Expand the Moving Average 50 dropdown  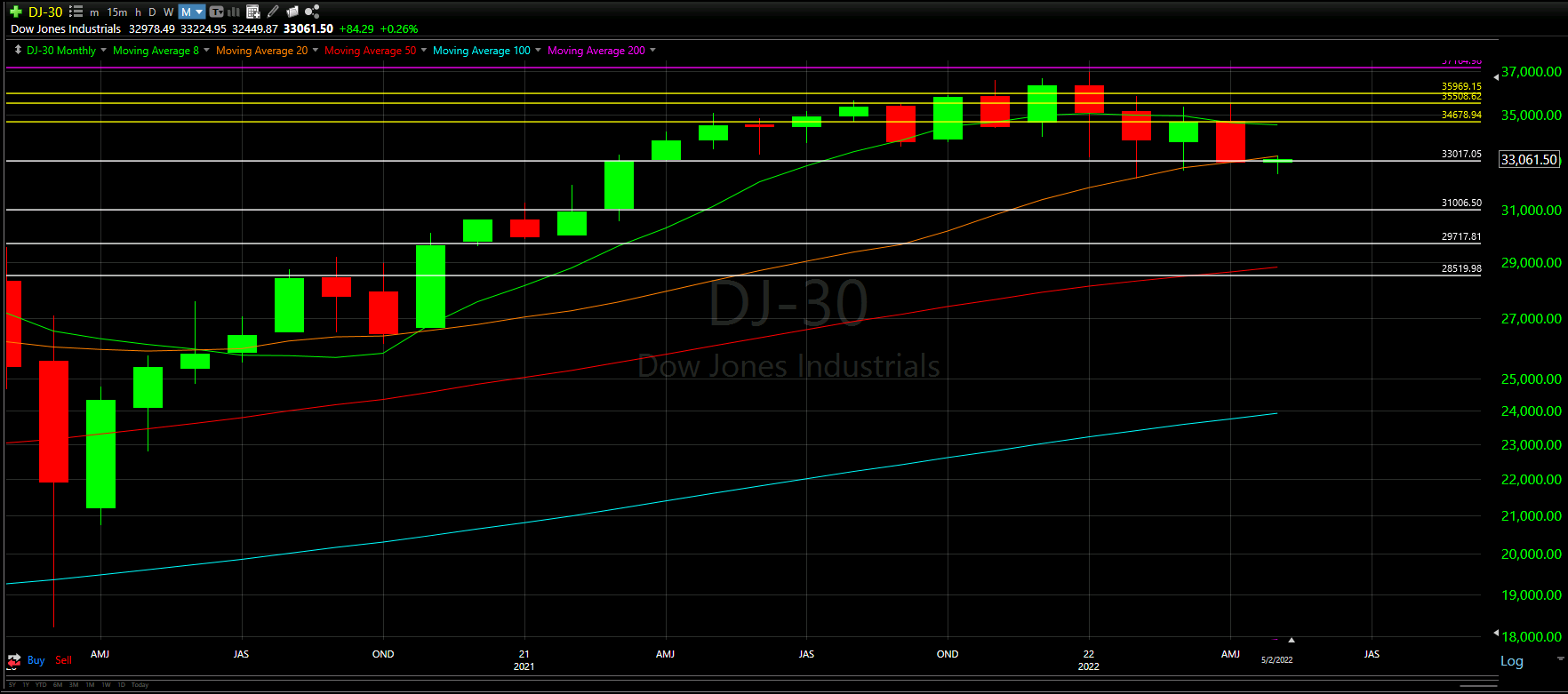pyautogui.click(x=424, y=51)
